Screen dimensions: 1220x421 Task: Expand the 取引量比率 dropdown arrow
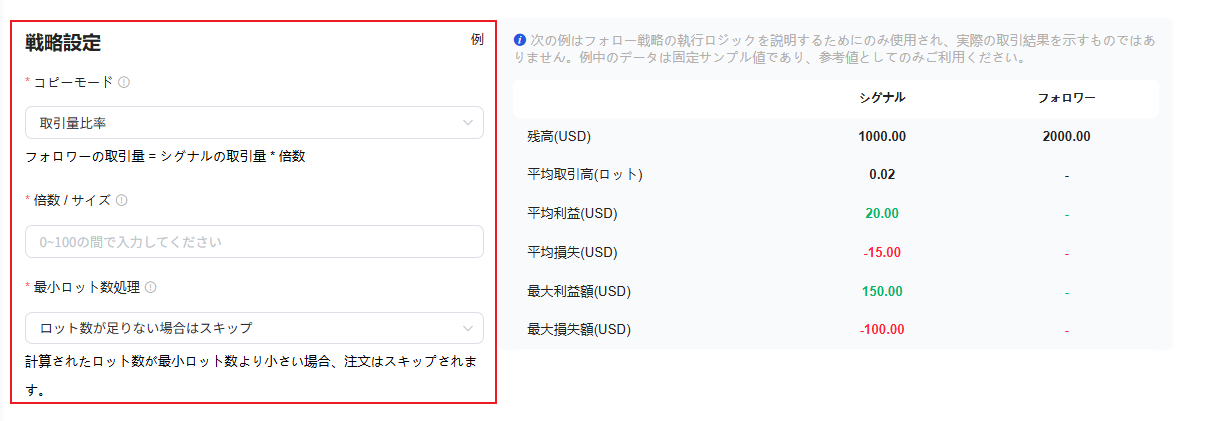(467, 123)
